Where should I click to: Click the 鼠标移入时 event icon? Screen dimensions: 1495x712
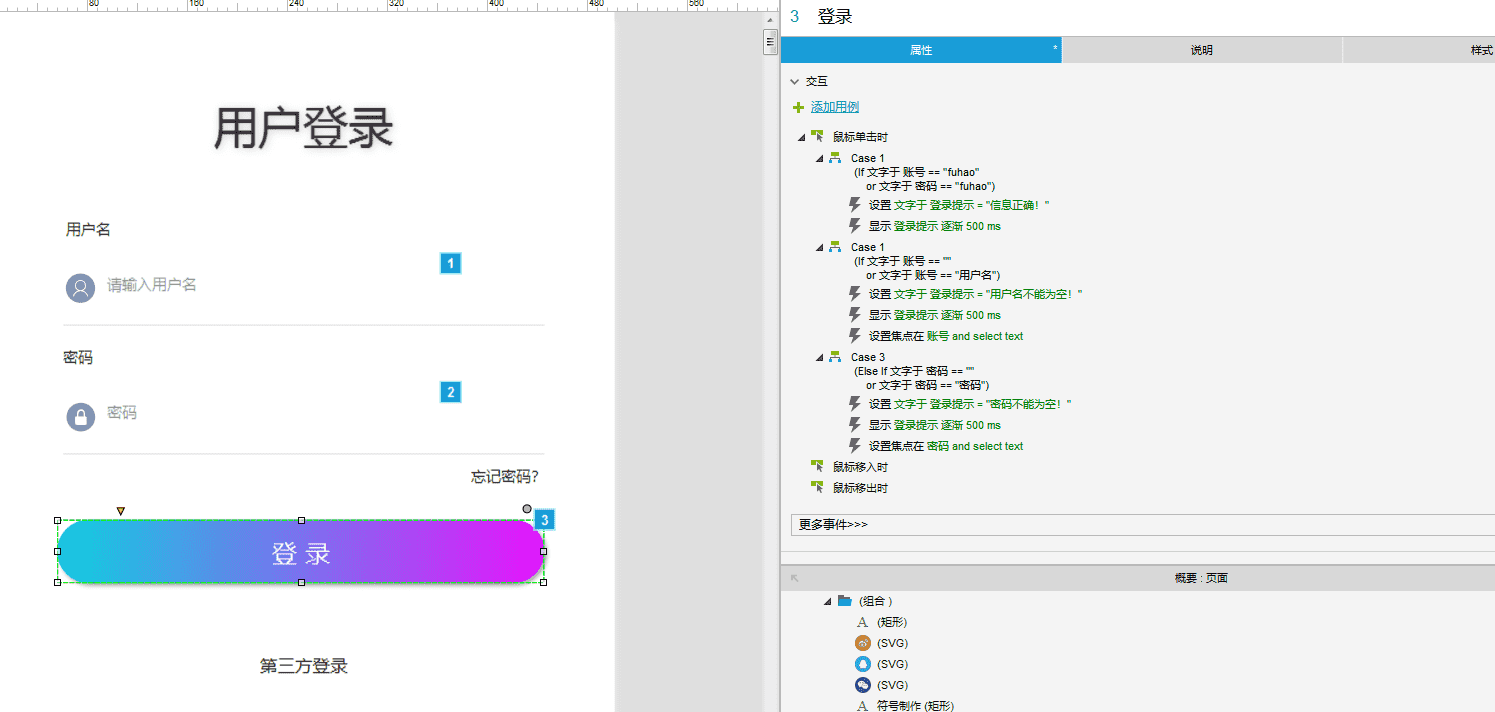coord(817,467)
